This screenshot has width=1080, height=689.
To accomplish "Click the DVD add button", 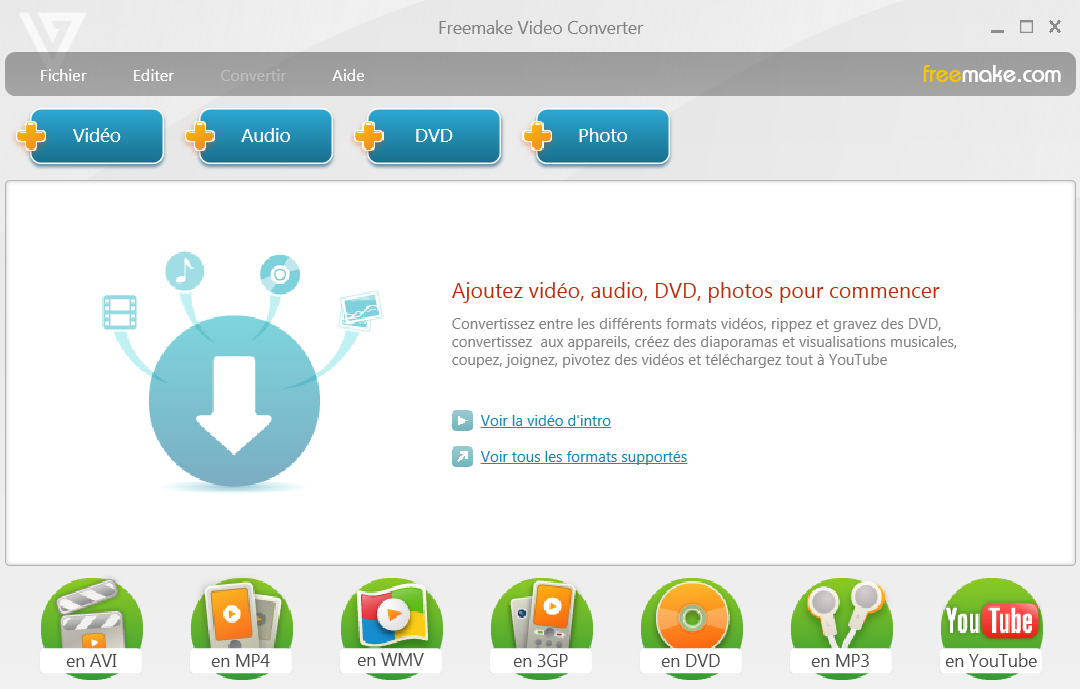I will 428,136.
